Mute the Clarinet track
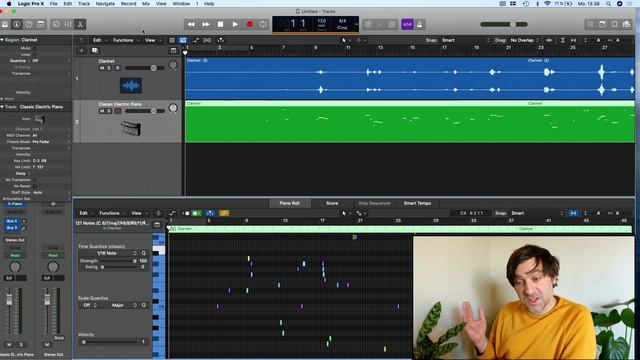The image size is (640, 360). click(x=102, y=68)
